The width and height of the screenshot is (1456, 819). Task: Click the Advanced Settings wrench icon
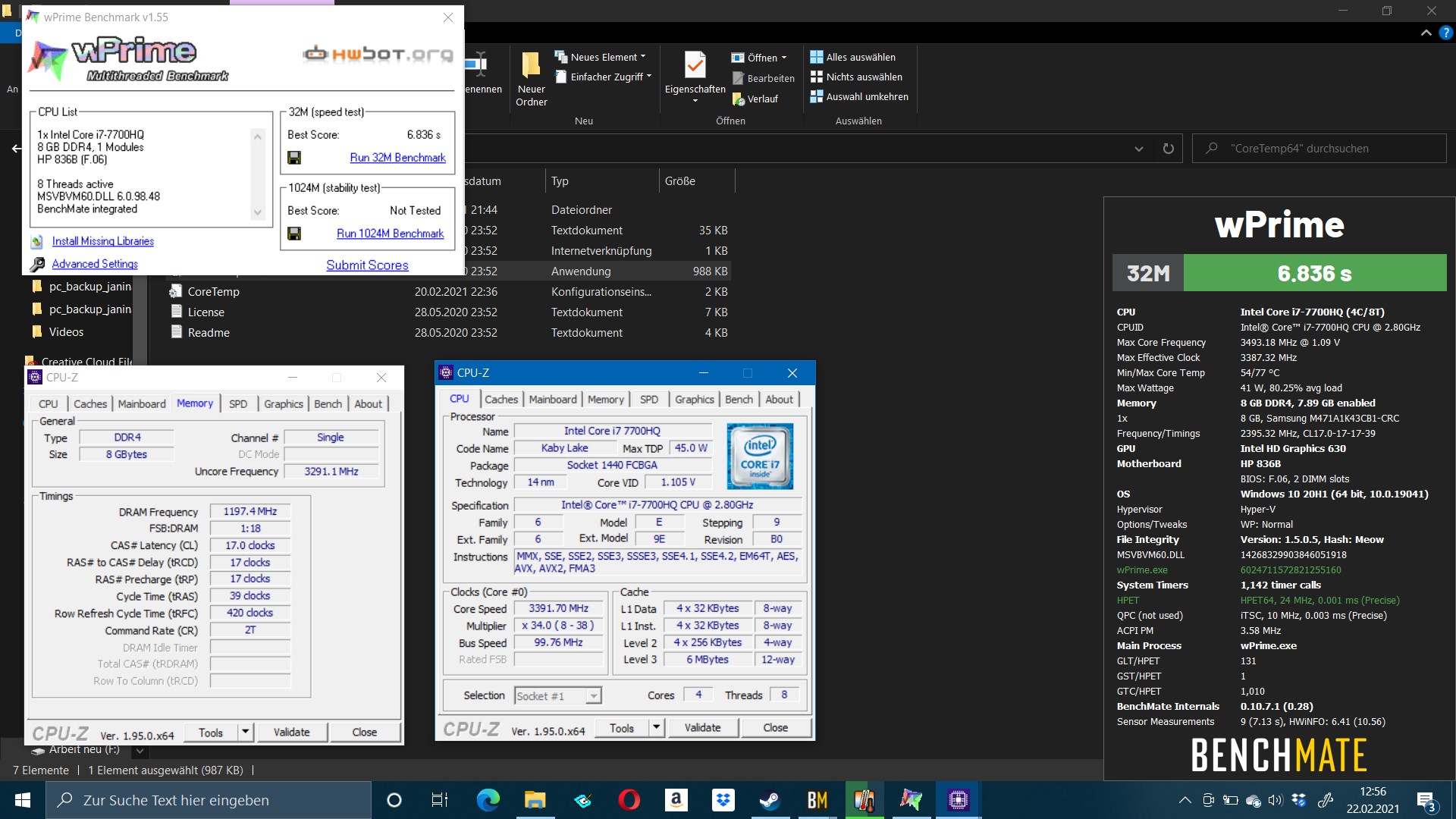point(37,264)
